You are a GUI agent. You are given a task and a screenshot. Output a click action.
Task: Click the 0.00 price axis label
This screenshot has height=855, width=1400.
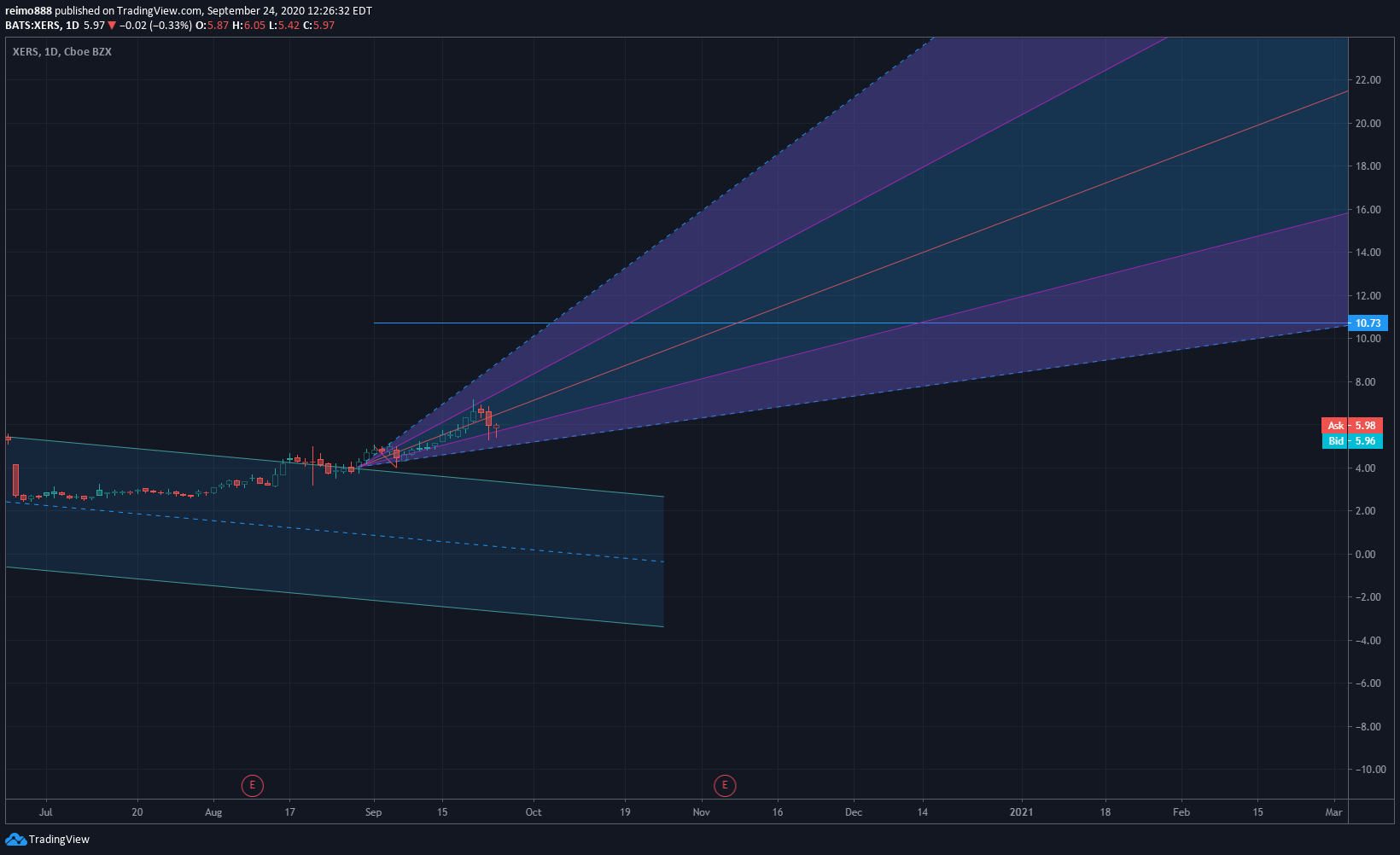point(1365,554)
